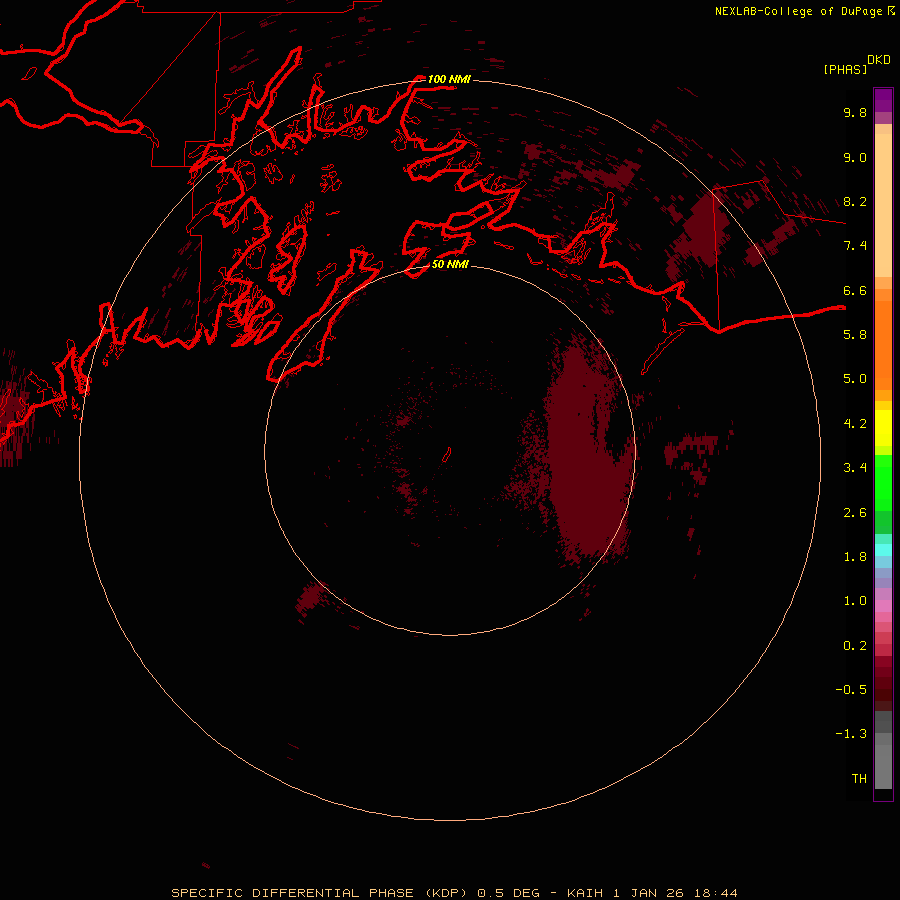Click the TH threshold label
Viewport: 900px width, 900px height.
tap(859, 779)
